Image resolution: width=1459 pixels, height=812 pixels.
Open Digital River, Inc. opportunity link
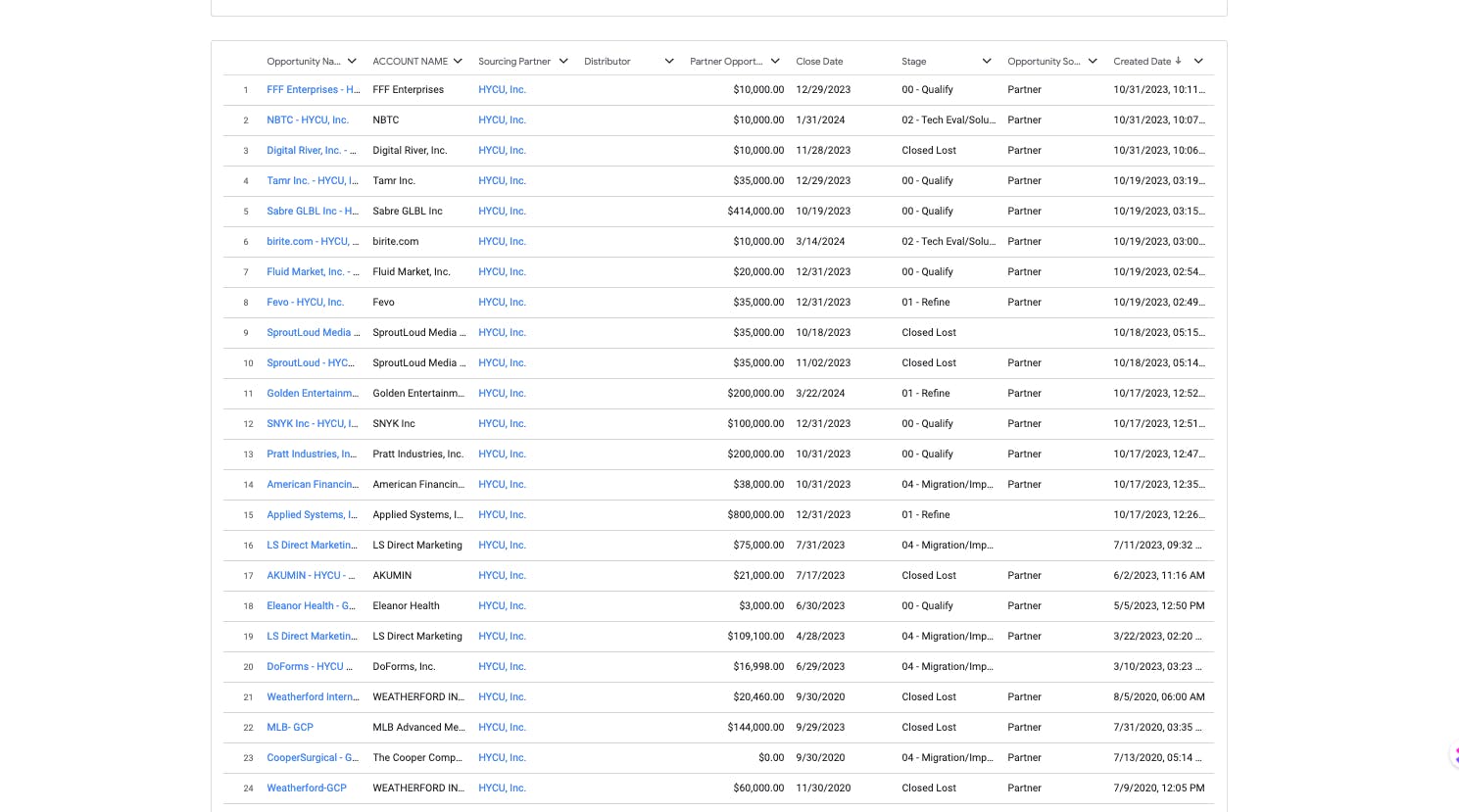(314, 150)
